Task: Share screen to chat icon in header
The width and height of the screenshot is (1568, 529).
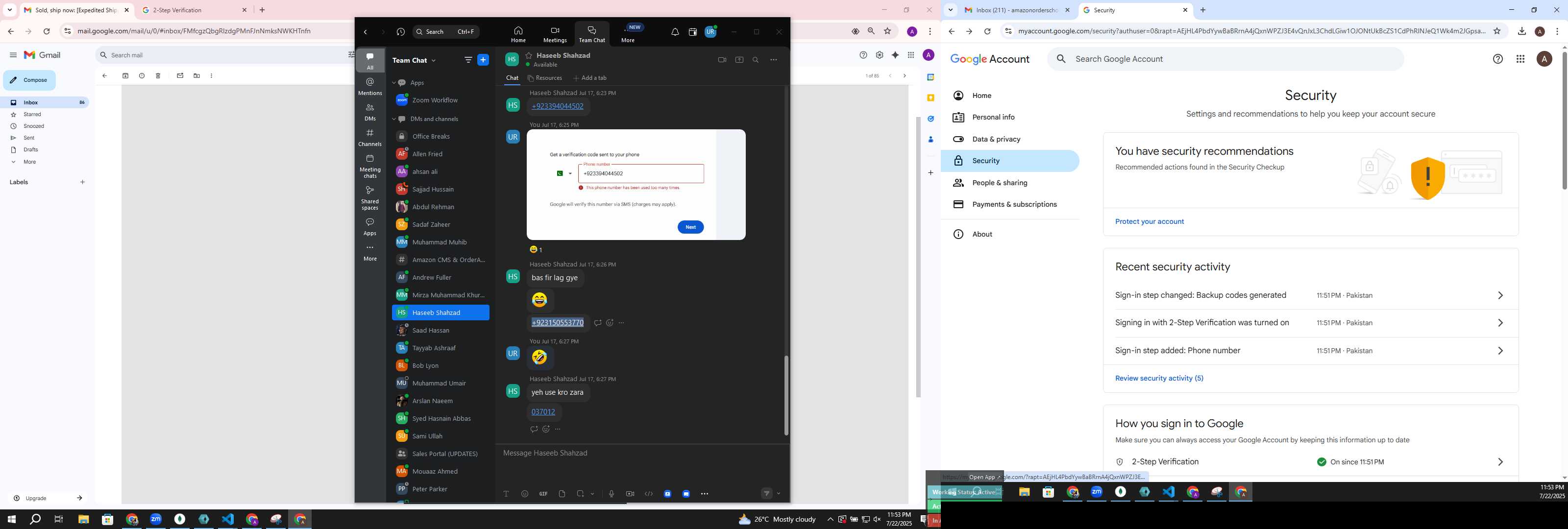Action: pyautogui.click(x=739, y=60)
